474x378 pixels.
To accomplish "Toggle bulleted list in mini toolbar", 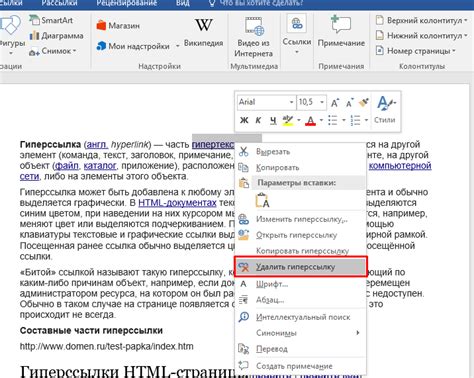I will point(333,120).
